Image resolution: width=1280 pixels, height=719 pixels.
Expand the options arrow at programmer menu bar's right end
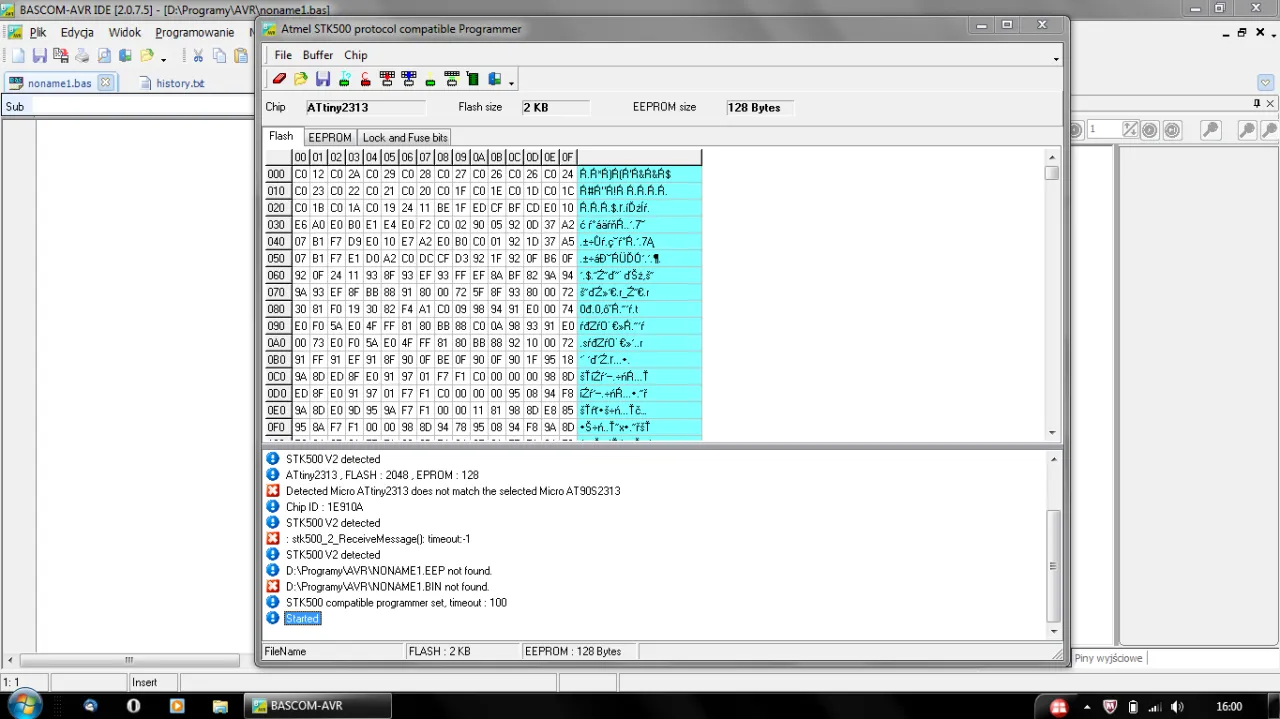(1056, 58)
